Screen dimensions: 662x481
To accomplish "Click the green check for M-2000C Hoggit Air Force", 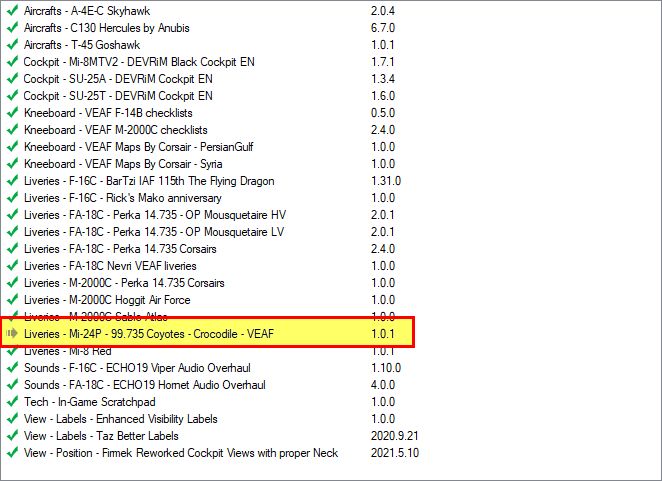I will 12,299.
